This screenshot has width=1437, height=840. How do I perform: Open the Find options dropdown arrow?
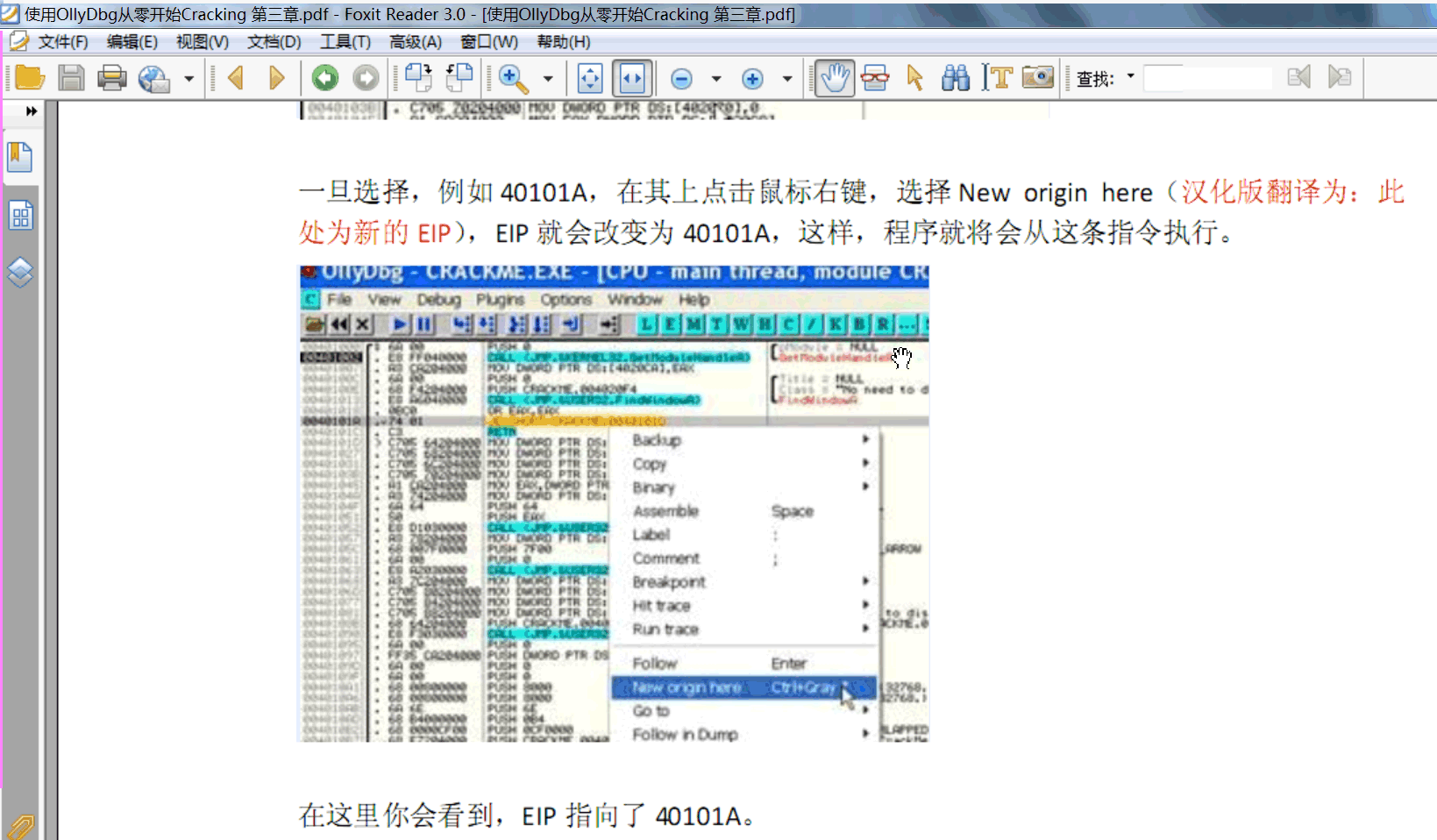tap(1130, 76)
